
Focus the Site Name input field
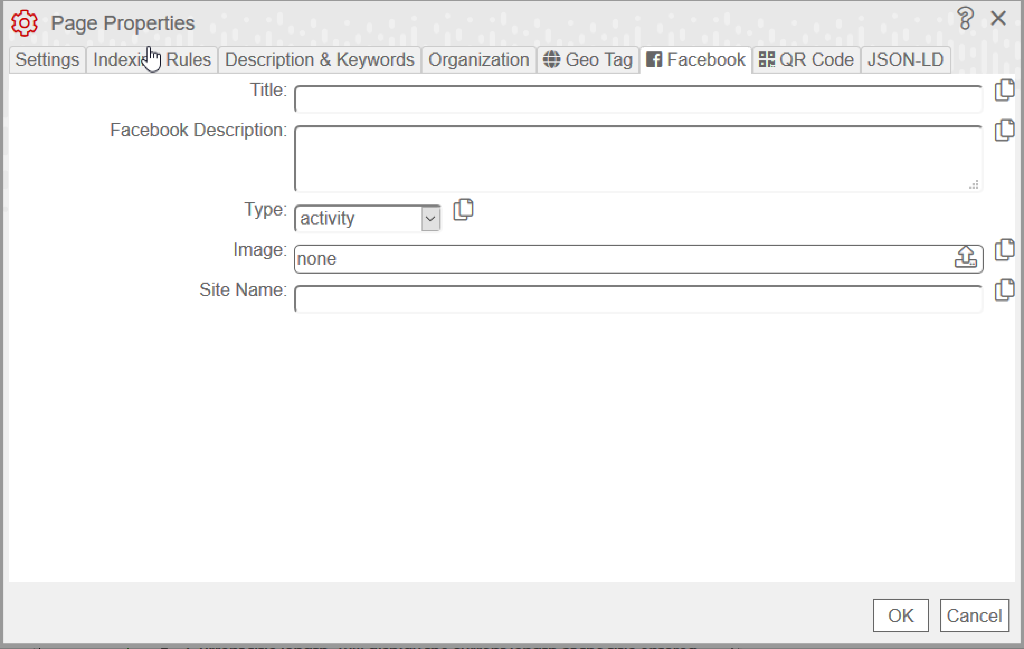click(x=639, y=299)
